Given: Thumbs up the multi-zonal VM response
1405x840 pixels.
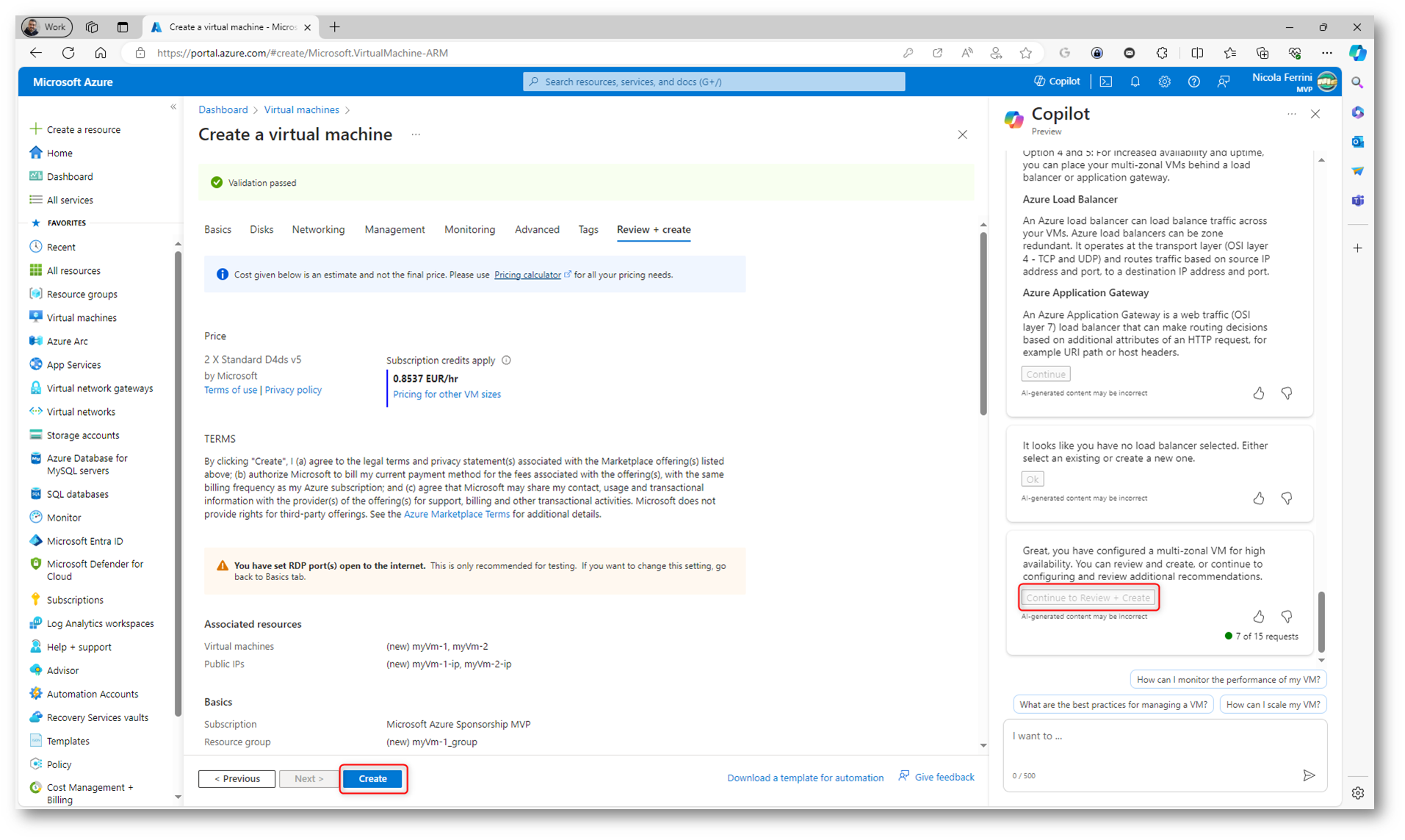Looking at the screenshot, I should (1259, 617).
